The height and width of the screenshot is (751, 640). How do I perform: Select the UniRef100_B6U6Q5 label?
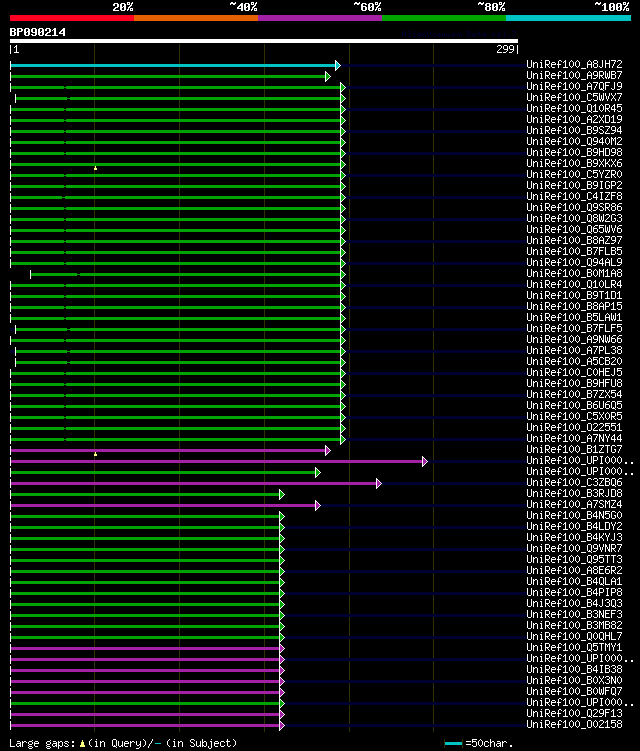coord(574,406)
